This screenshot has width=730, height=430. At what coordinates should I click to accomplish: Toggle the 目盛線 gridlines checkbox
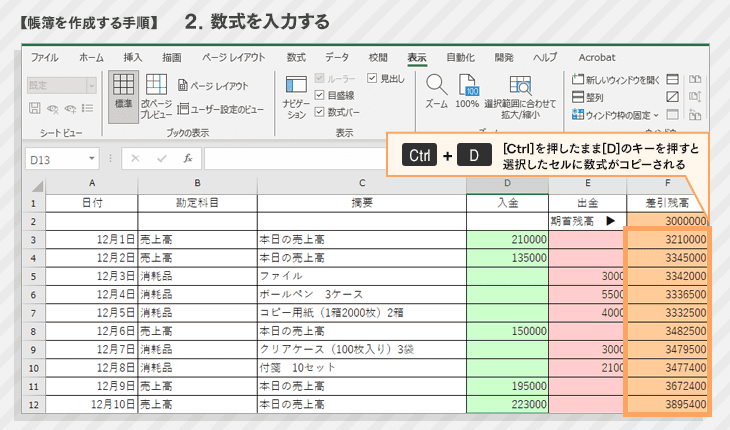point(320,95)
